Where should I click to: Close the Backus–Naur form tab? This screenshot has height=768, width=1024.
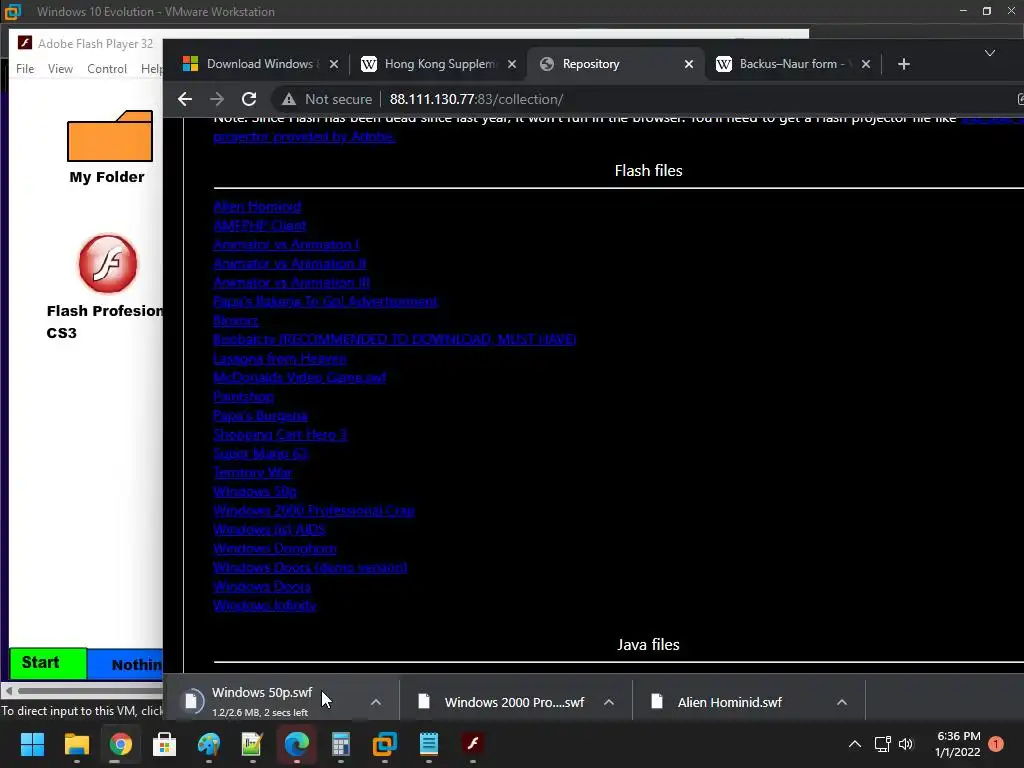865,64
